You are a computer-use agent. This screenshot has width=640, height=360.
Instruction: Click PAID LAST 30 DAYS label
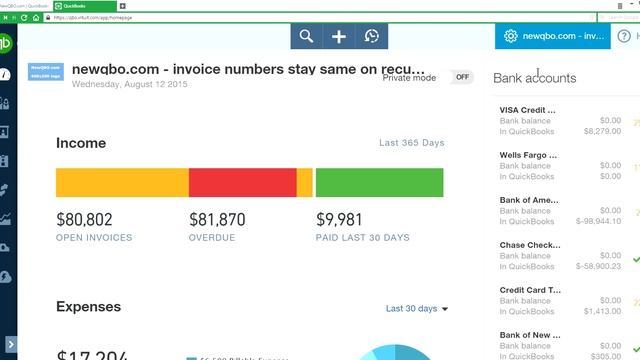pyautogui.click(x=362, y=238)
